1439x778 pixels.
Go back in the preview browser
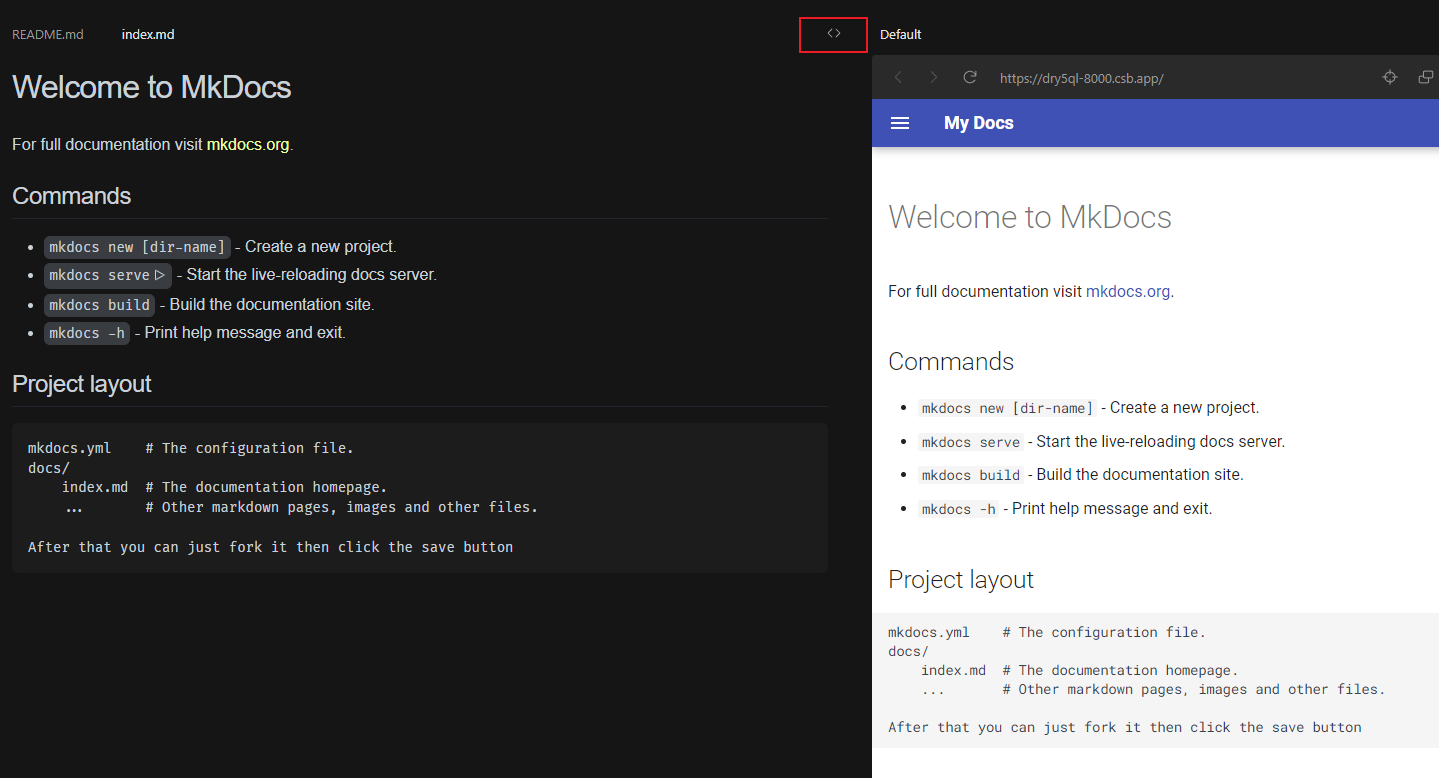point(898,77)
